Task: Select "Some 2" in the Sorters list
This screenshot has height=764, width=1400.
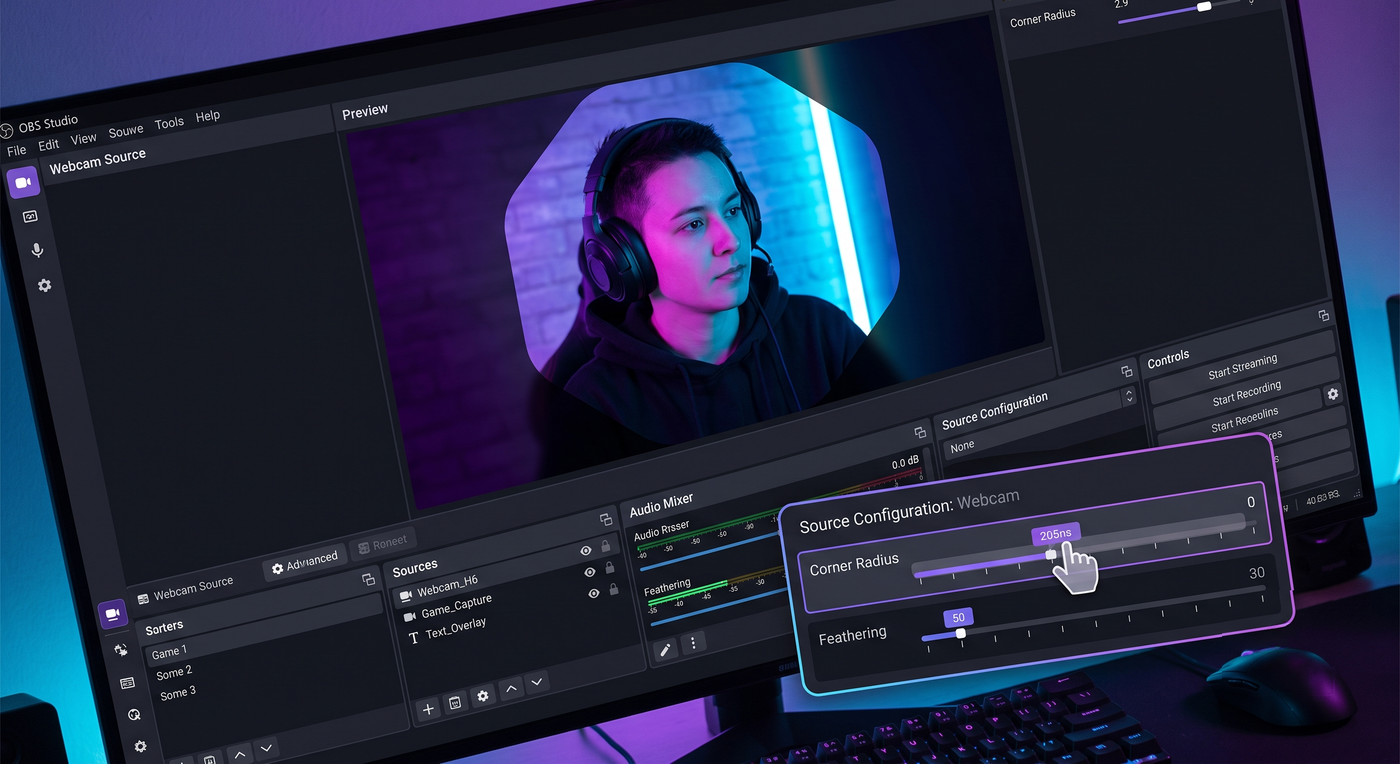Action: 174,672
